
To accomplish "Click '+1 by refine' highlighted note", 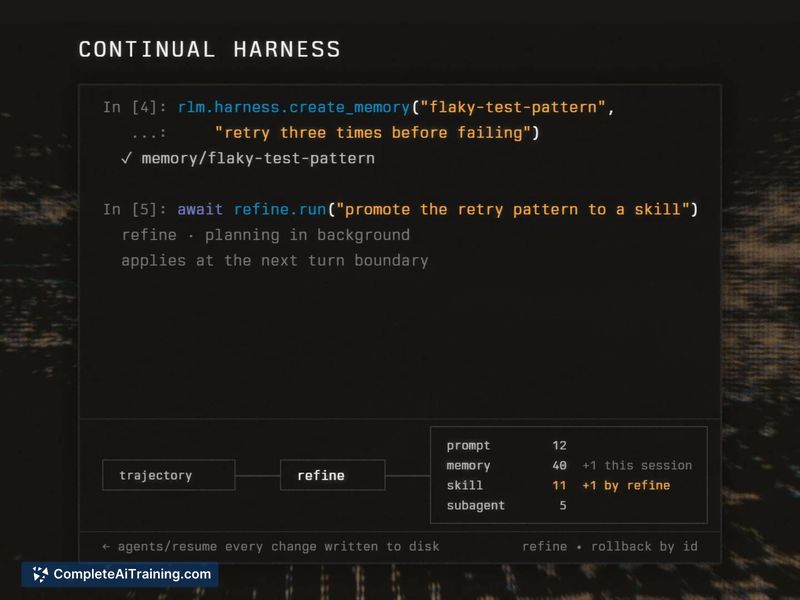I will pyautogui.click(x=626, y=485).
